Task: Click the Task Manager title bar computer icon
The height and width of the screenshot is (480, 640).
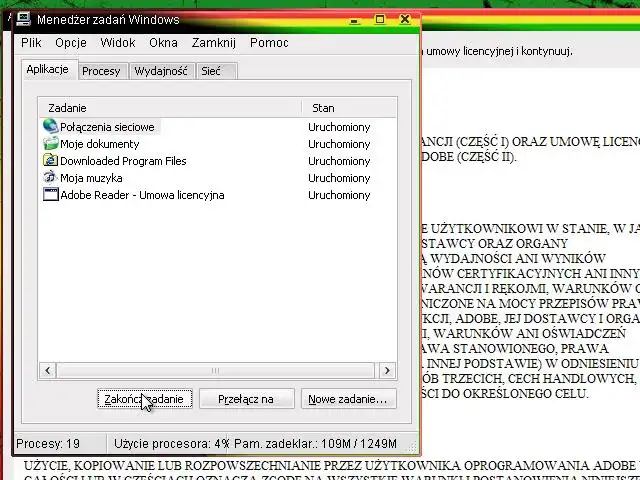Action: [23, 18]
